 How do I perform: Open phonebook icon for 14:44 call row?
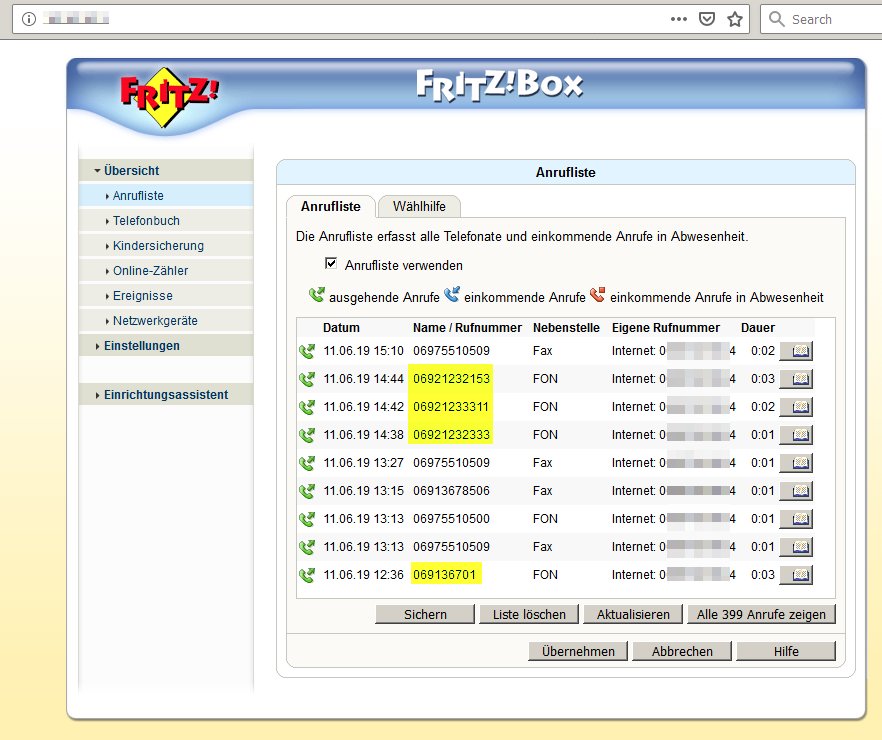(x=796, y=379)
